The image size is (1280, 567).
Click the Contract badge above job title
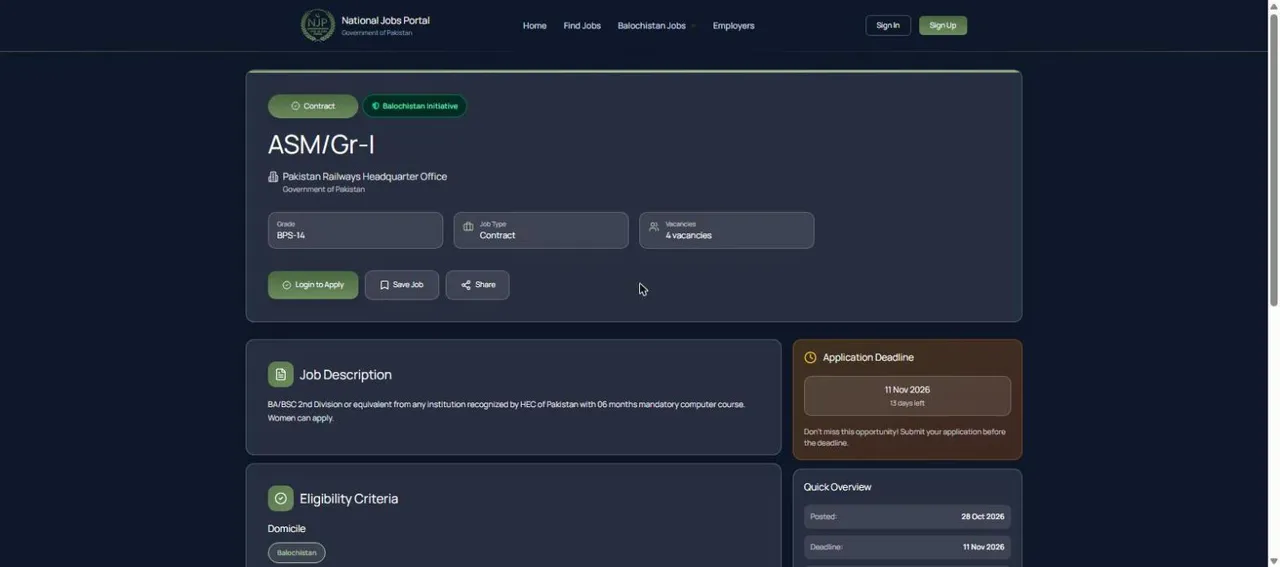tap(313, 106)
